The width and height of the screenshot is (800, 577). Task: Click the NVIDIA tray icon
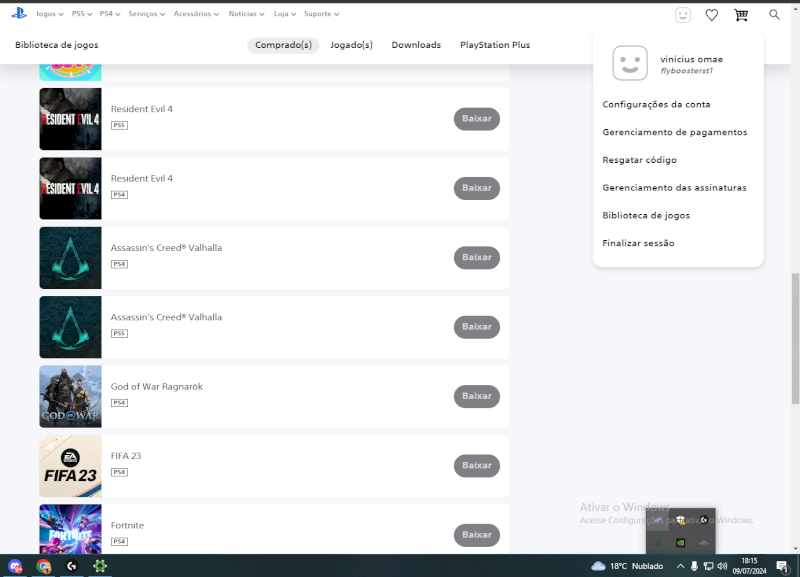pos(681,543)
